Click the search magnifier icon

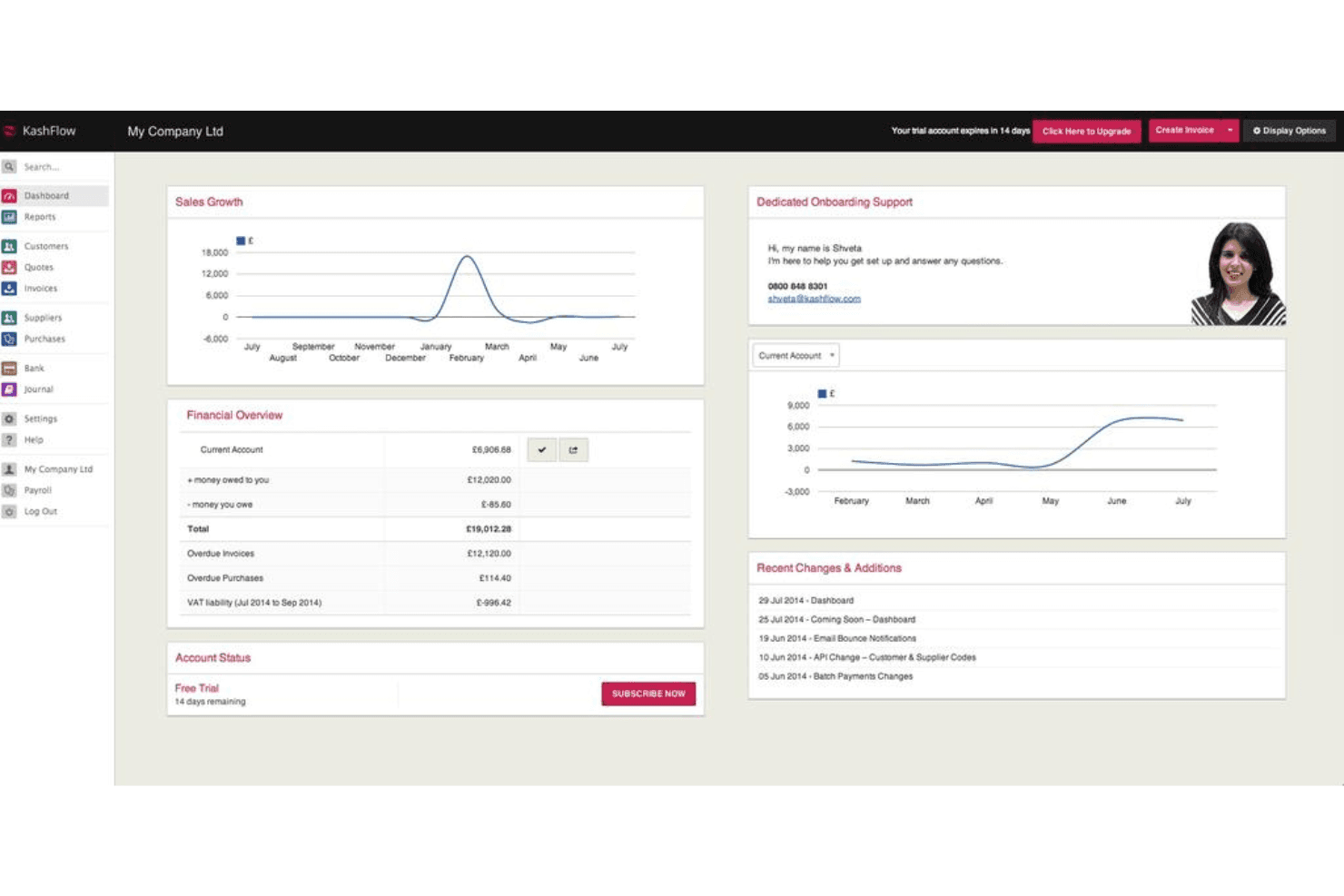[x=9, y=167]
